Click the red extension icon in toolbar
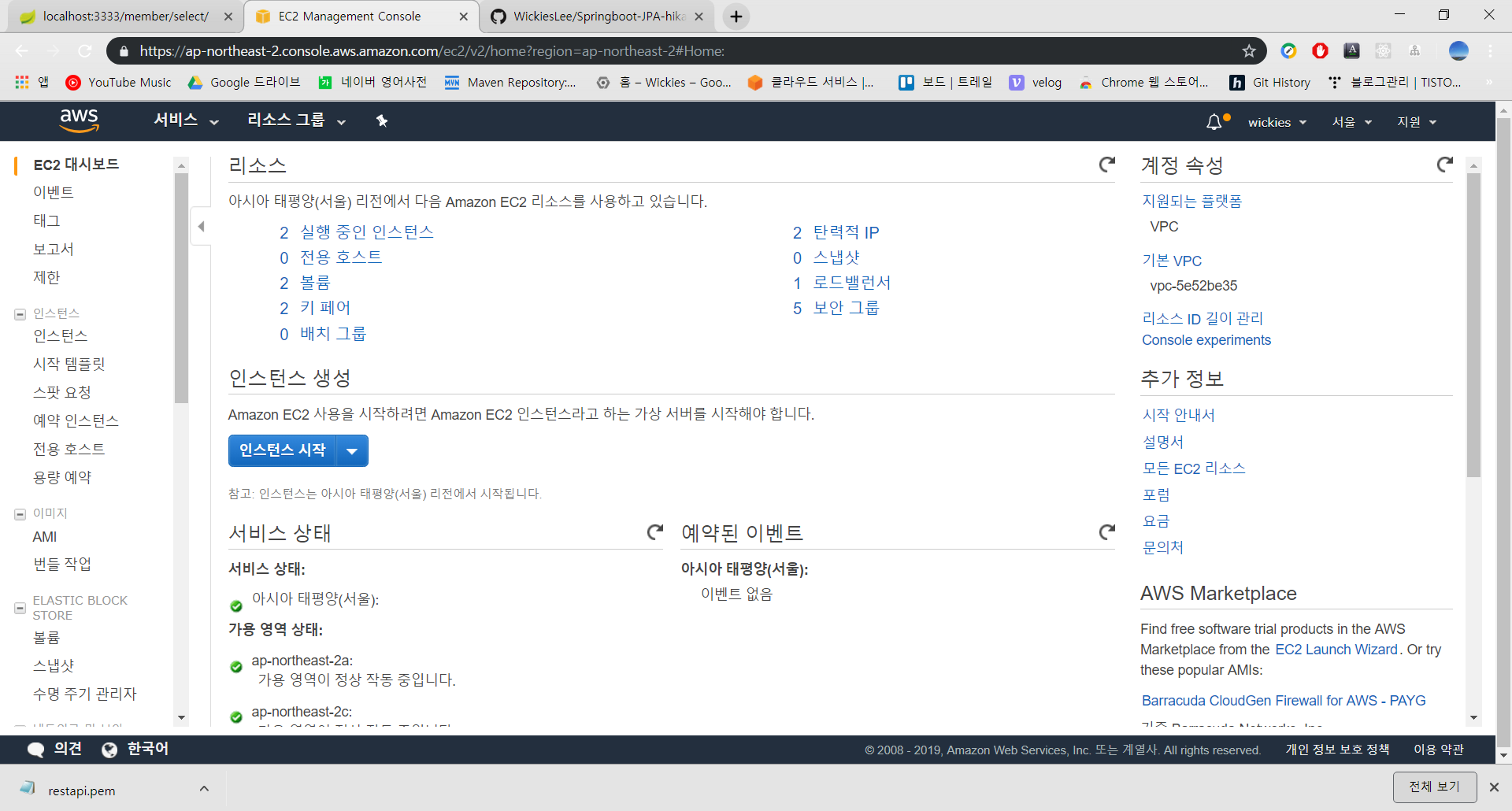The height and width of the screenshot is (811, 1512). coord(1321,51)
